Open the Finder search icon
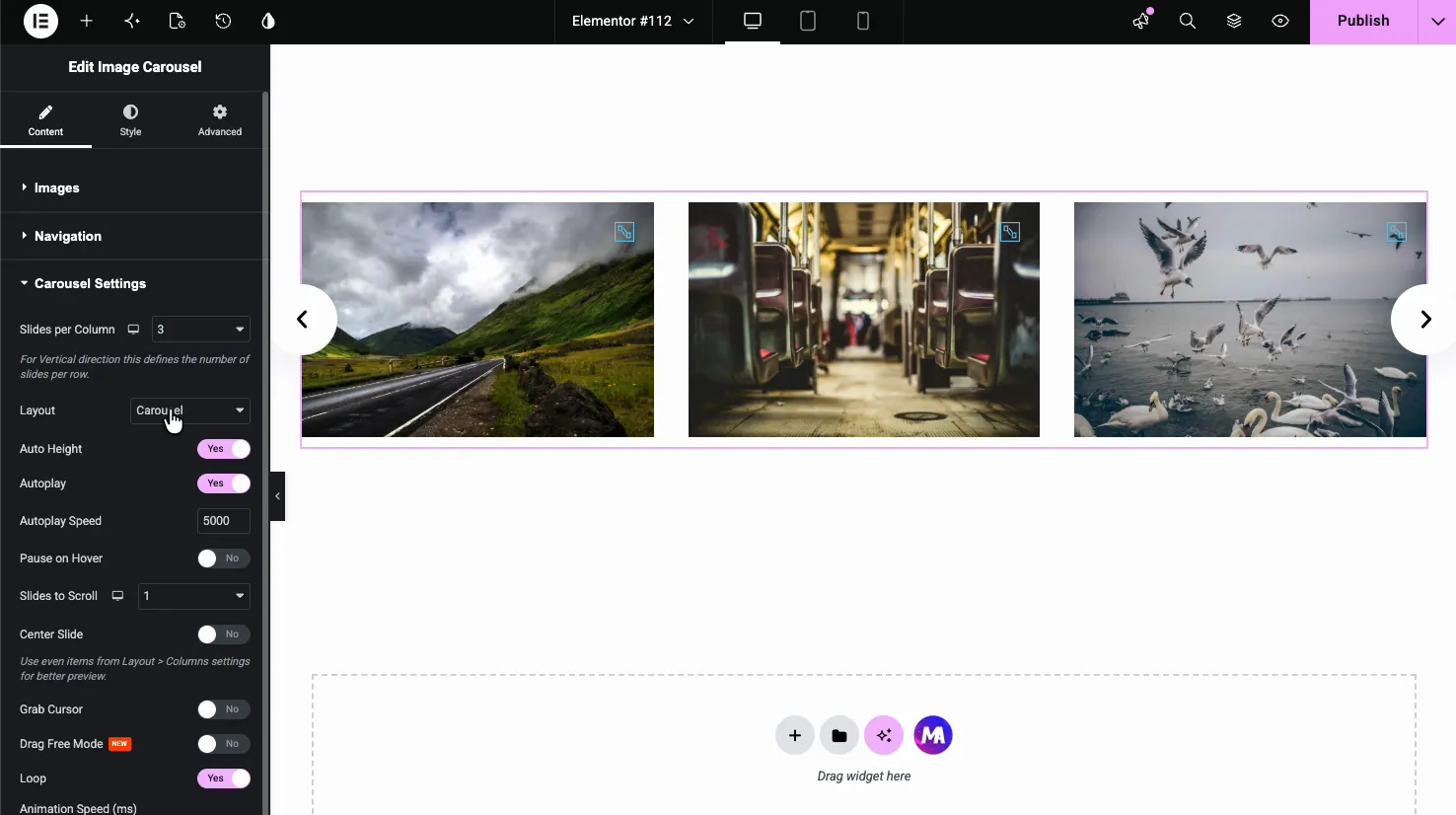1456x815 pixels. pyautogui.click(x=1188, y=21)
